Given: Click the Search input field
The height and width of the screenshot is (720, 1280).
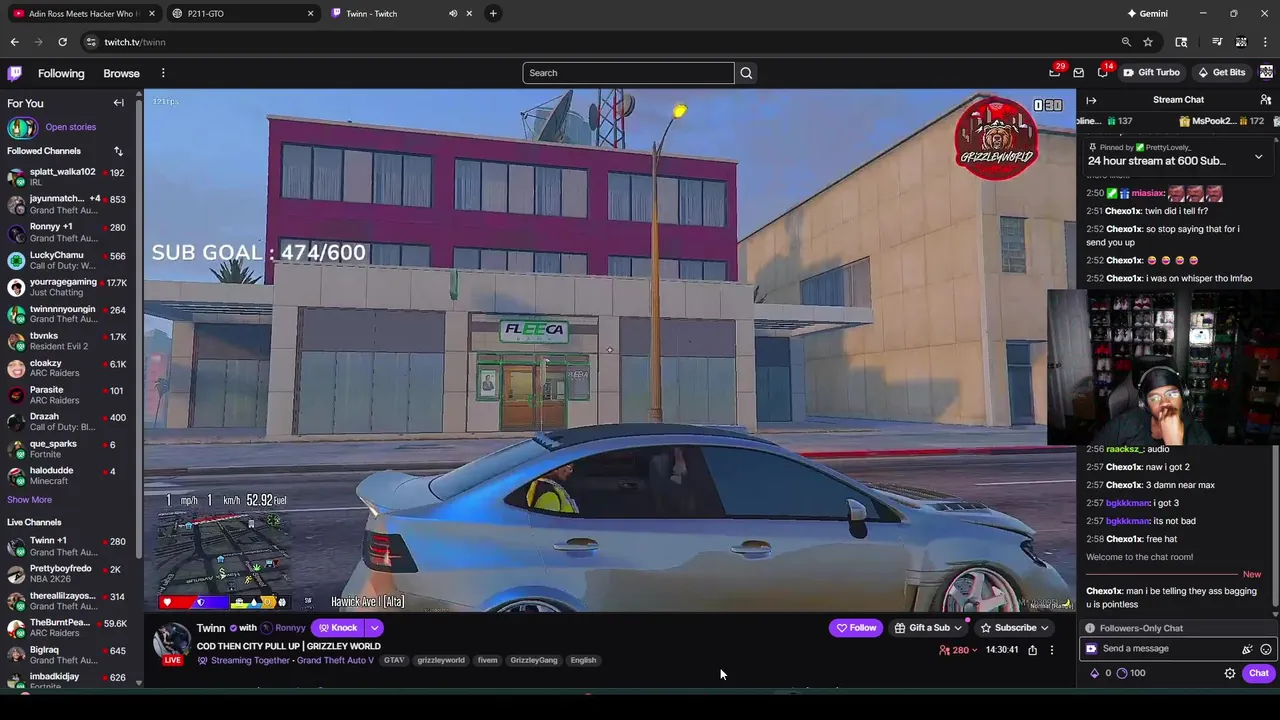Looking at the screenshot, I should (628, 73).
